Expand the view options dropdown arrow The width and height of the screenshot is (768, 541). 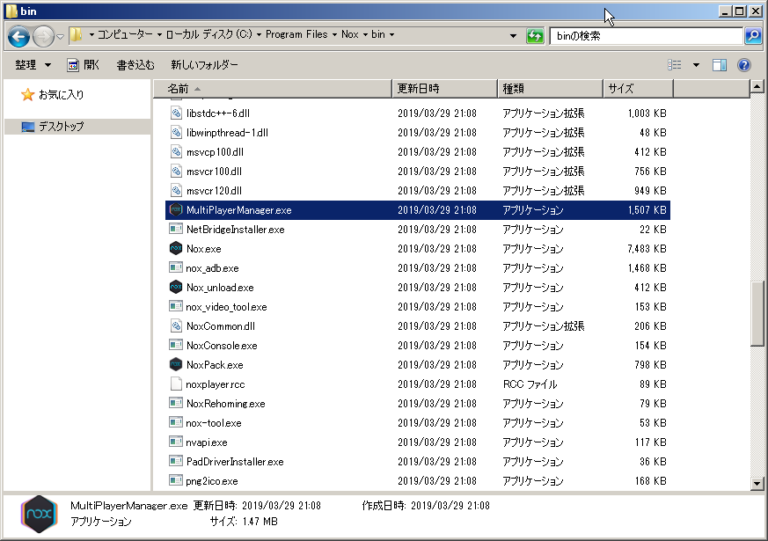coord(697,65)
